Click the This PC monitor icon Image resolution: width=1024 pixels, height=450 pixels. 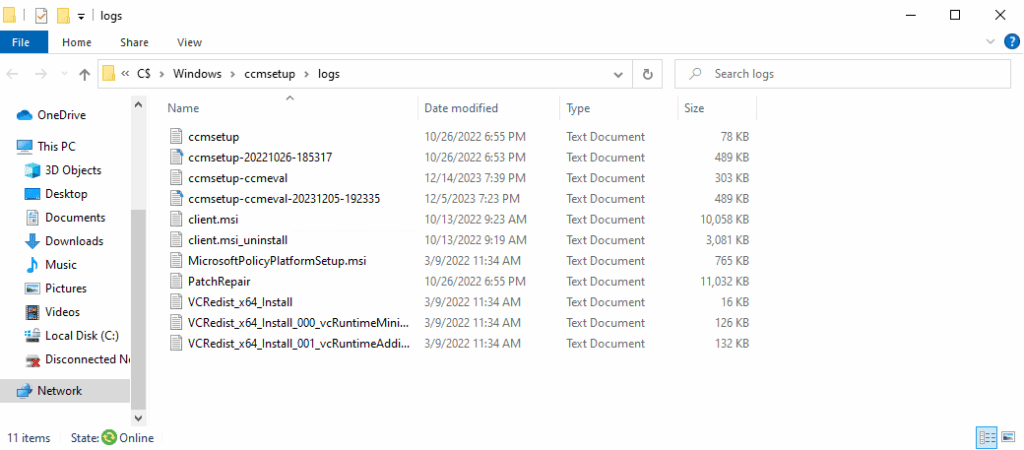coord(24,146)
